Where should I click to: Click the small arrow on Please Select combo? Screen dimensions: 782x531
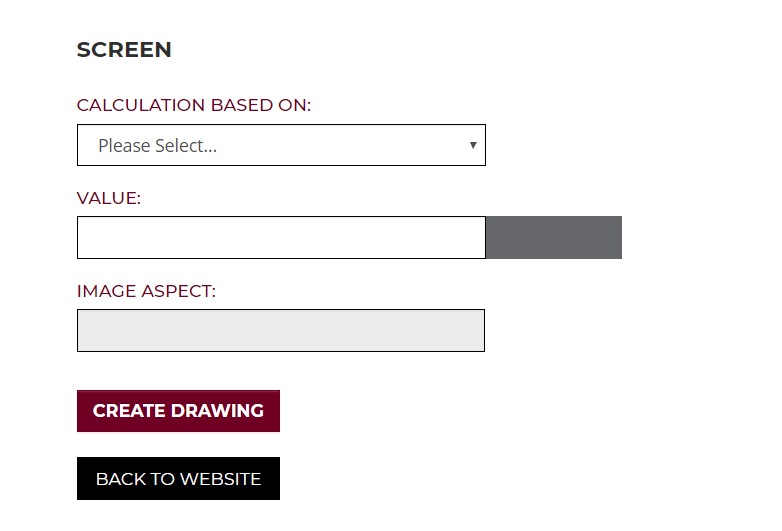click(473, 145)
